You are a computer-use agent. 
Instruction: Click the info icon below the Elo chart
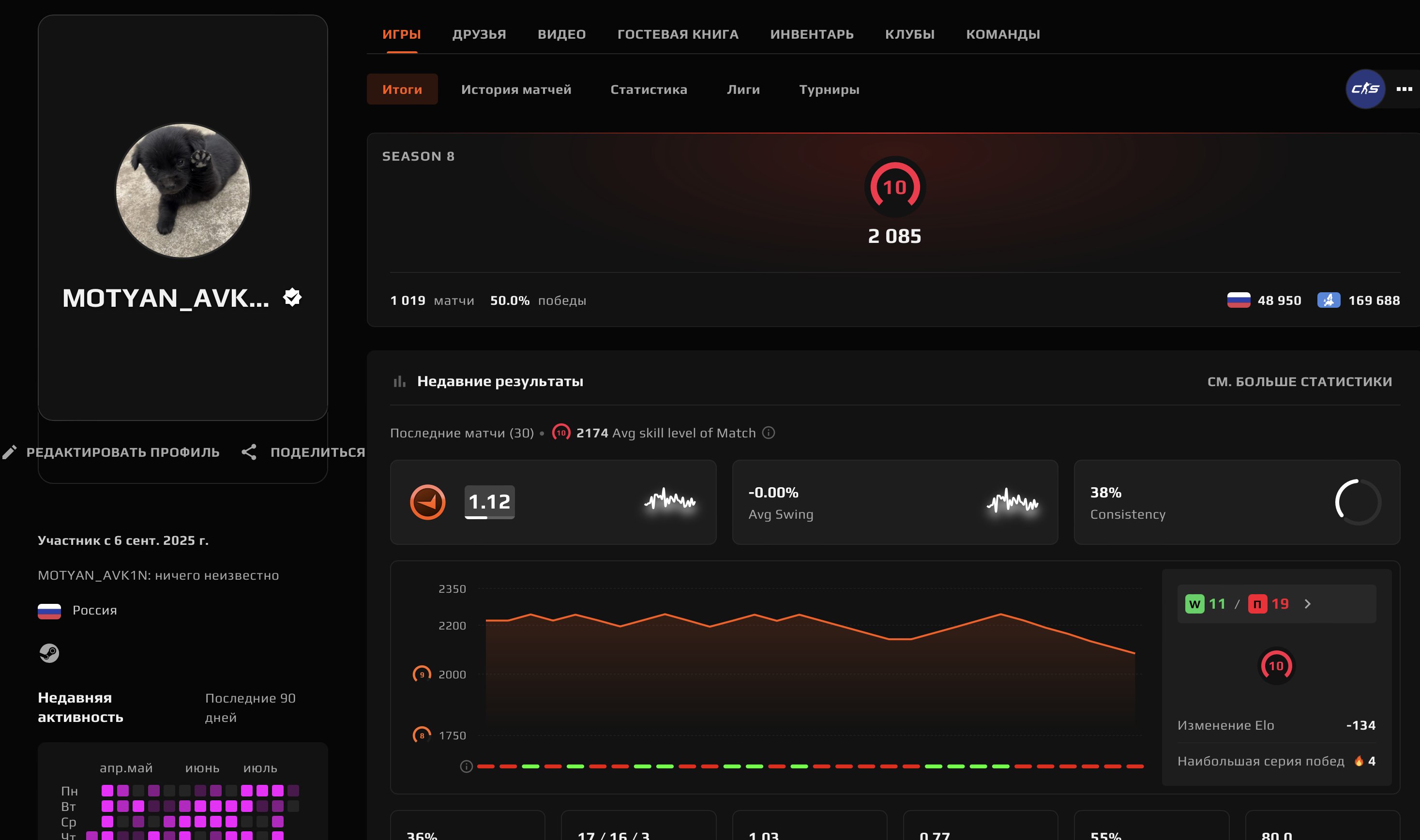pyautogui.click(x=466, y=766)
